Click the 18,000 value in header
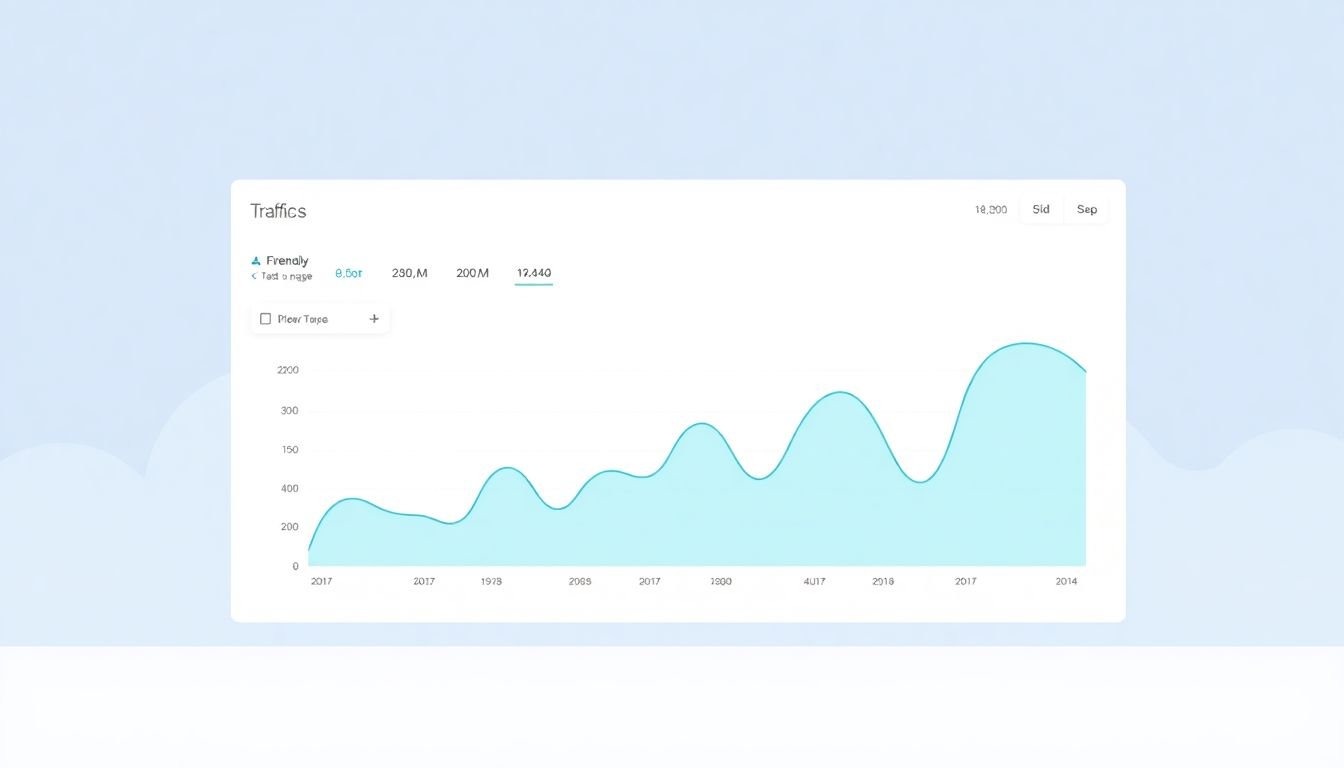The height and width of the screenshot is (768, 1344). click(x=990, y=210)
